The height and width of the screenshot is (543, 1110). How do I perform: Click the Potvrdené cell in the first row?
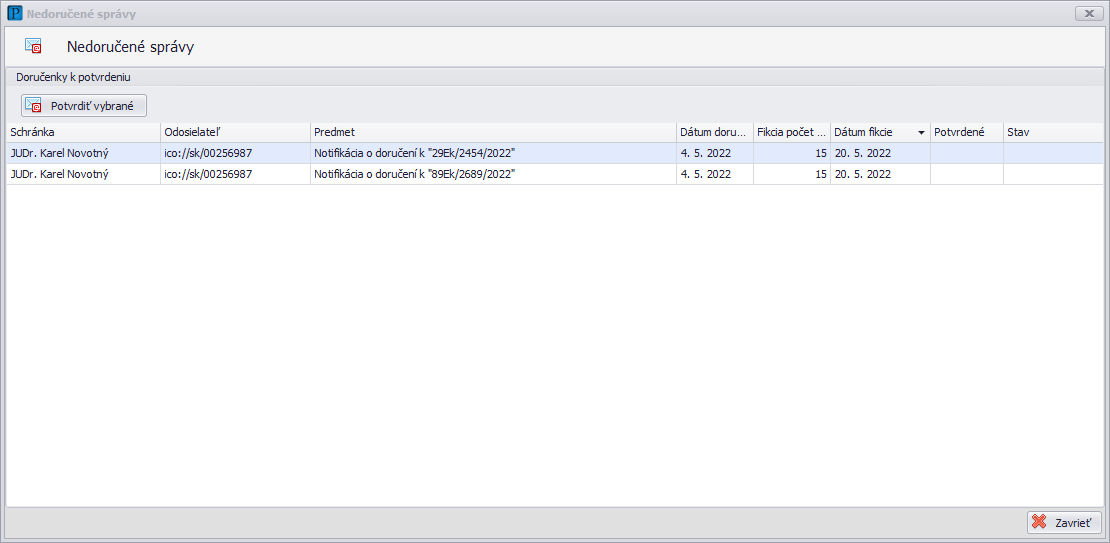966,153
